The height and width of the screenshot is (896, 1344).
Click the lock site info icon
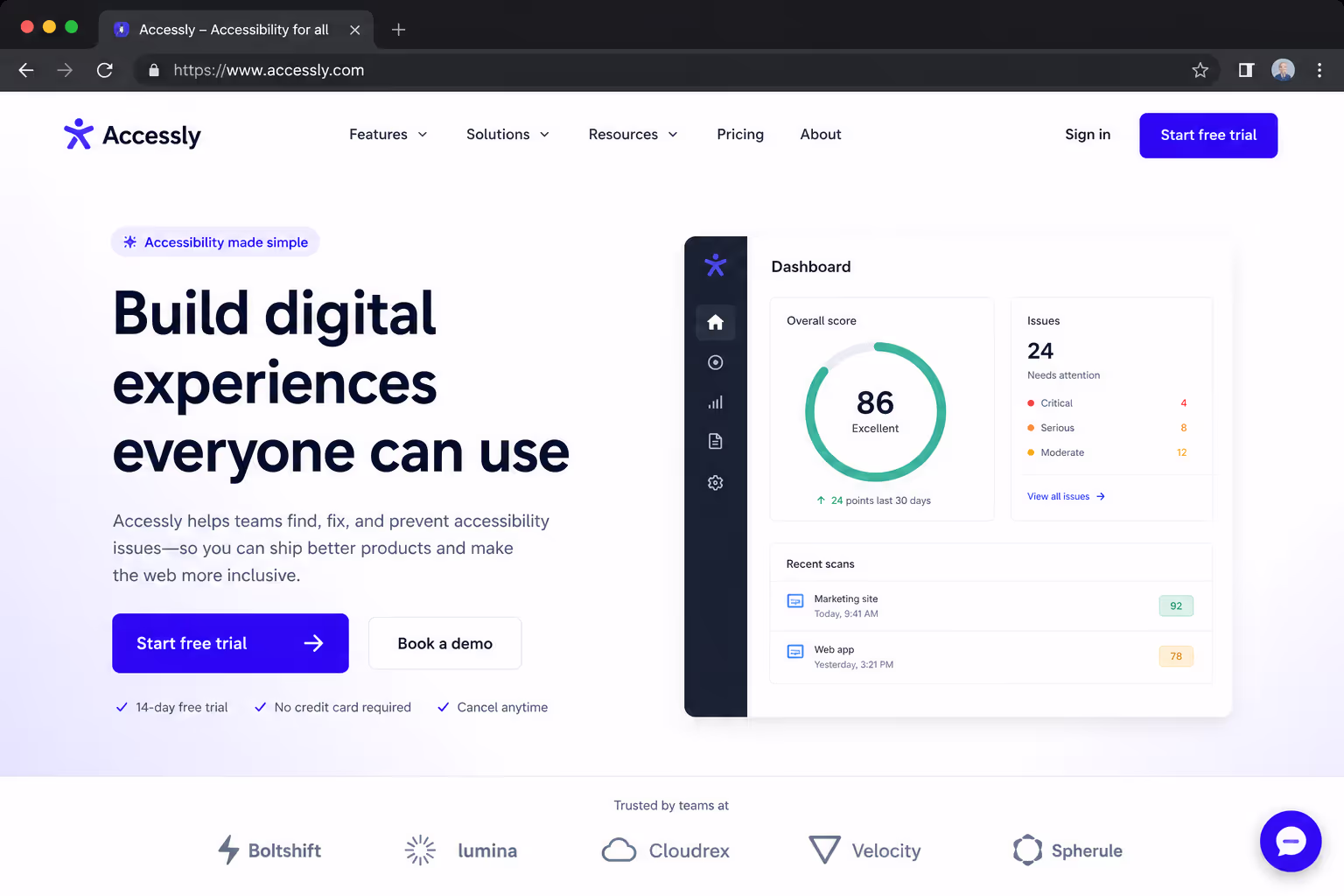click(154, 70)
